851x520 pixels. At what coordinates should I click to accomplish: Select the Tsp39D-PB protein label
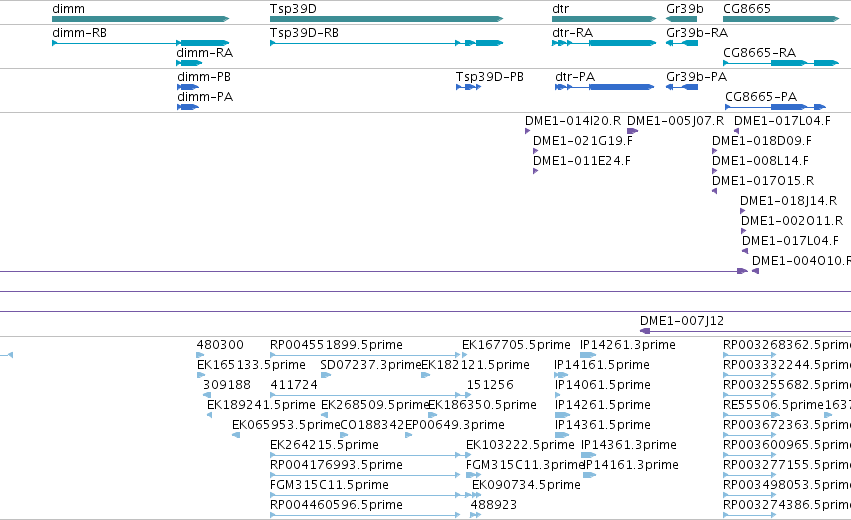490,77
